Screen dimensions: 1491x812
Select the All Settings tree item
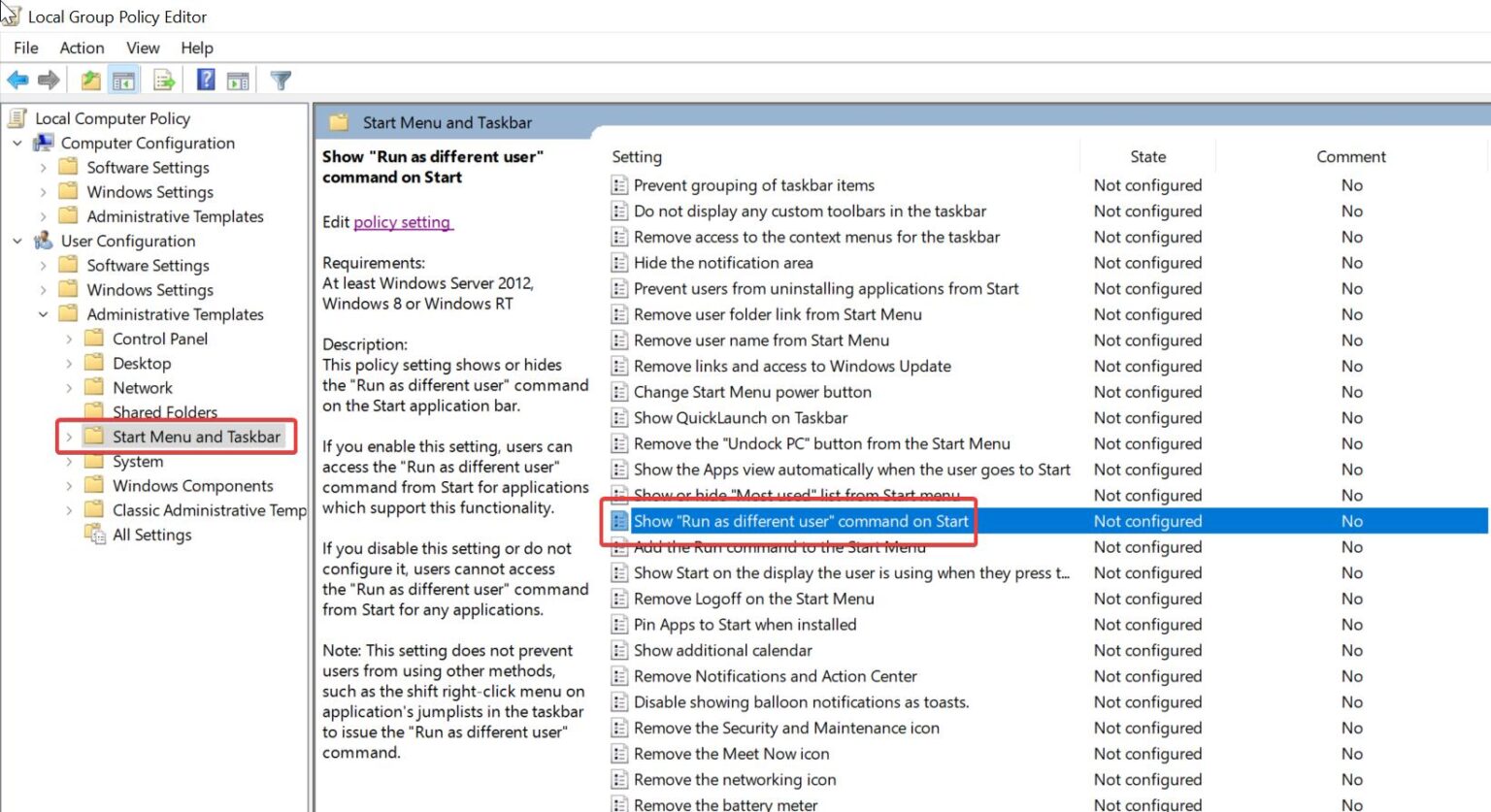[150, 535]
